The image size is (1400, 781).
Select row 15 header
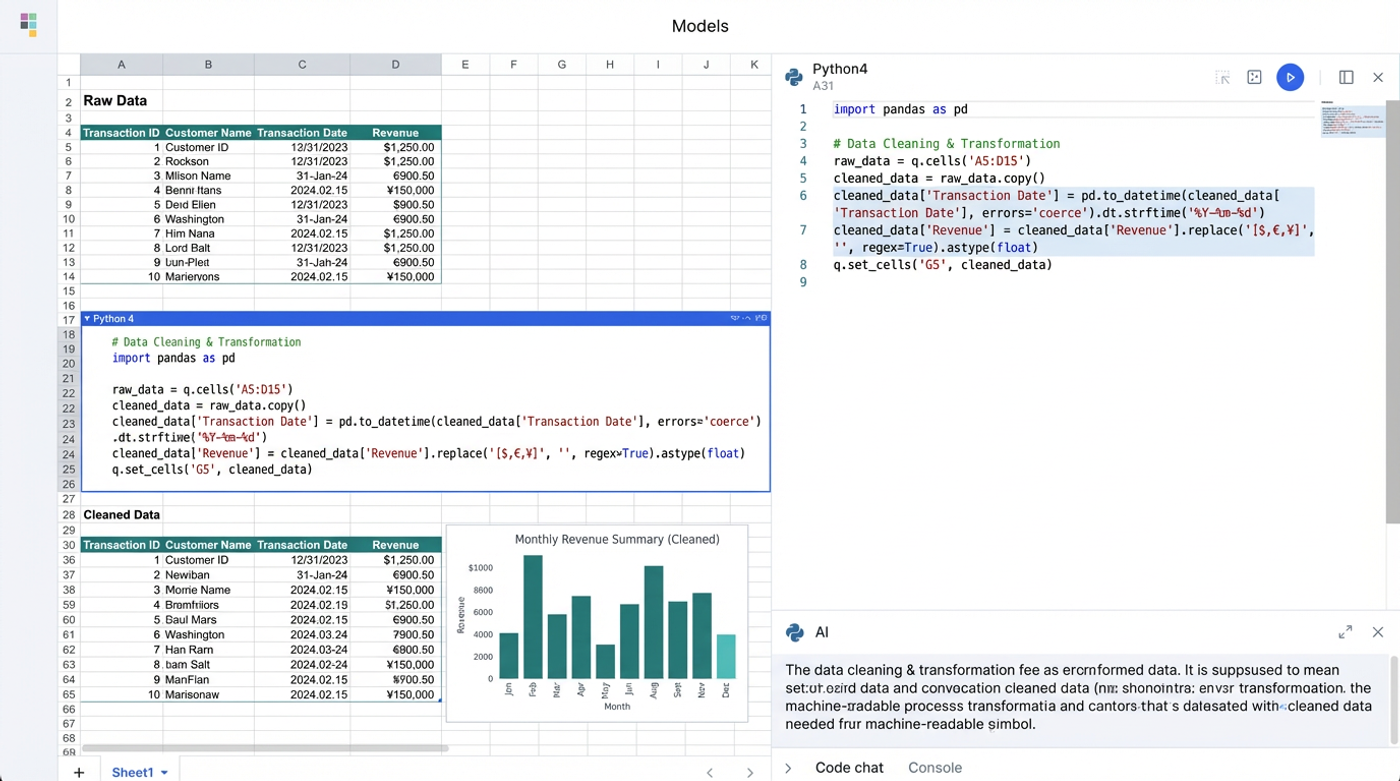click(69, 291)
